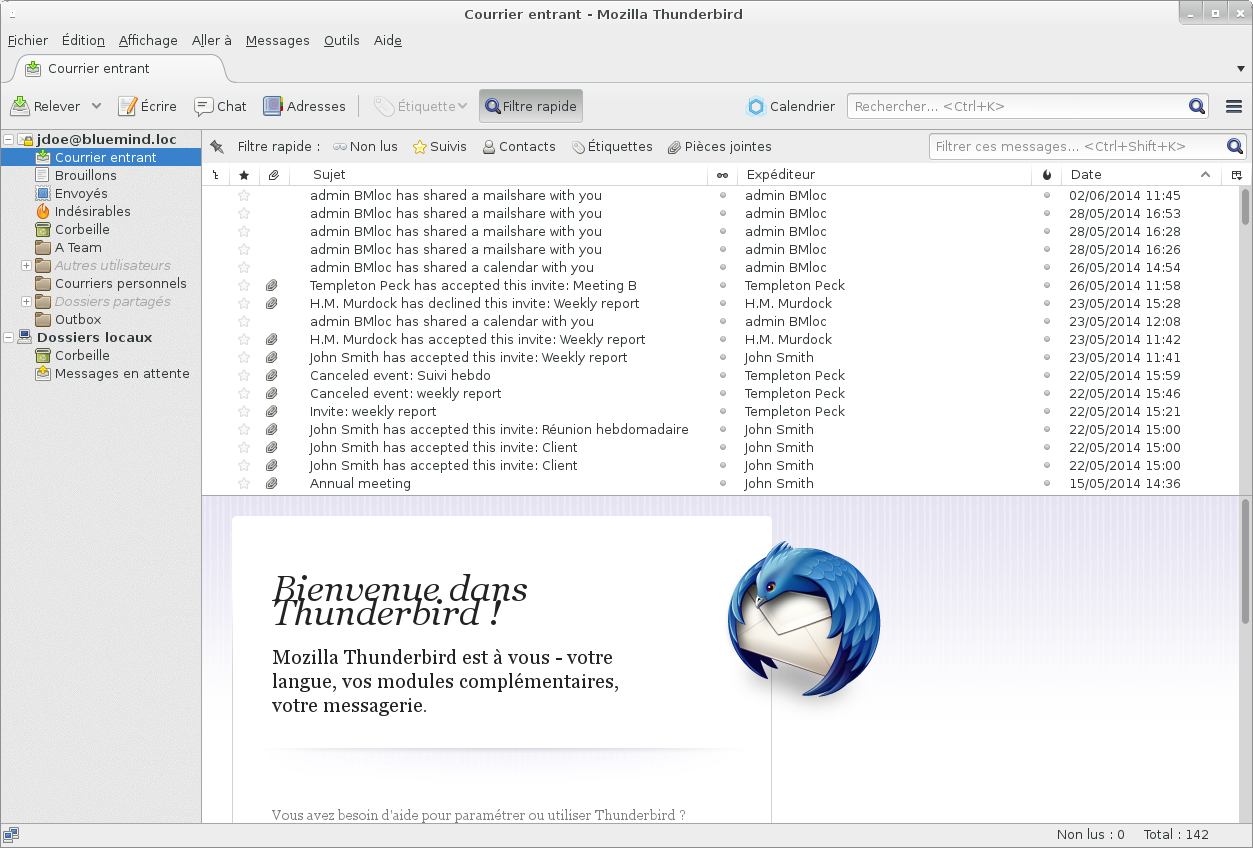Viewport: 1253px width, 848px height.
Task: Toggle the Contacts filter
Action: (x=519, y=147)
